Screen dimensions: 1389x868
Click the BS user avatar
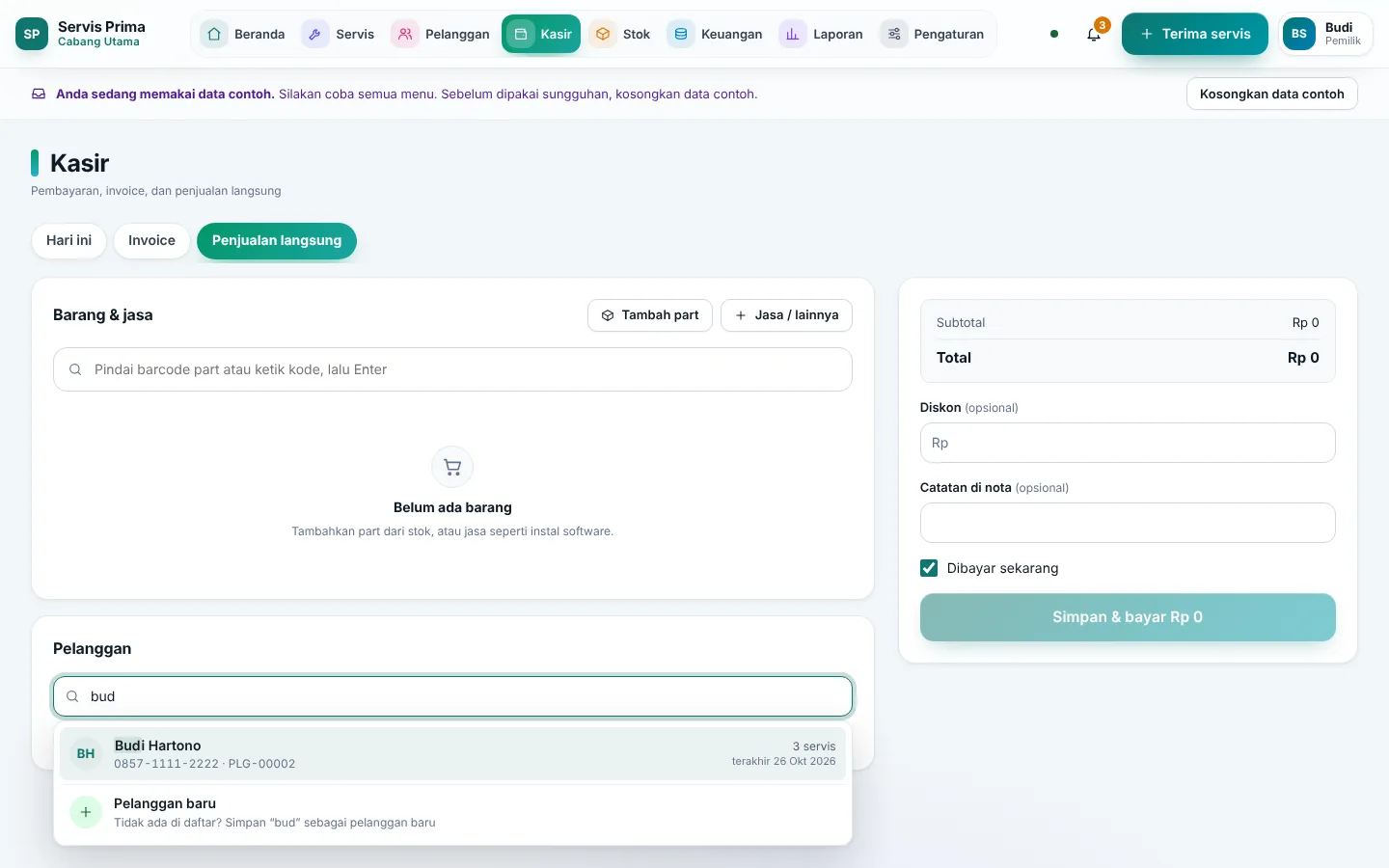[x=1299, y=34]
